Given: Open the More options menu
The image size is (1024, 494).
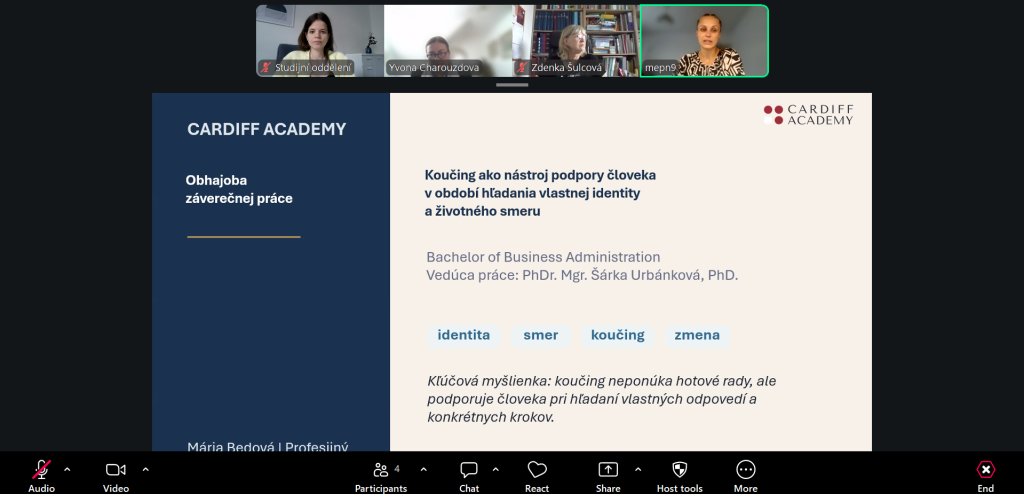Looking at the screenshot, I should coord(745,476).
